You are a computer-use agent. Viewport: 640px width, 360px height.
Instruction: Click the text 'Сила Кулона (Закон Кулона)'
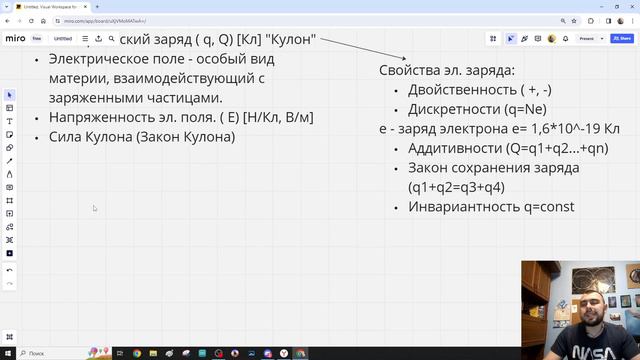(142, 137)
